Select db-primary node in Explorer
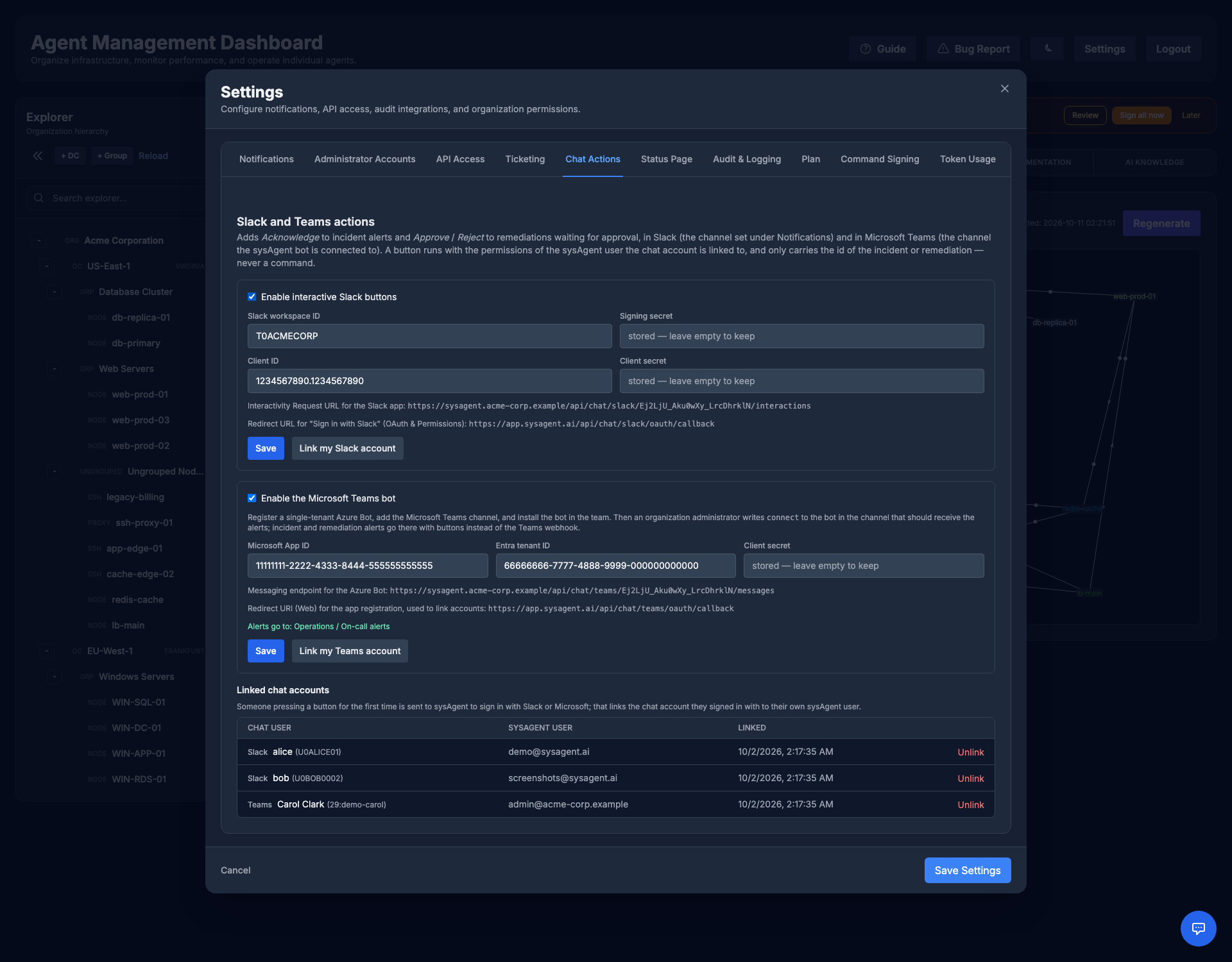The height and width of the screenshot is (962, 1232). coord(136,343)
